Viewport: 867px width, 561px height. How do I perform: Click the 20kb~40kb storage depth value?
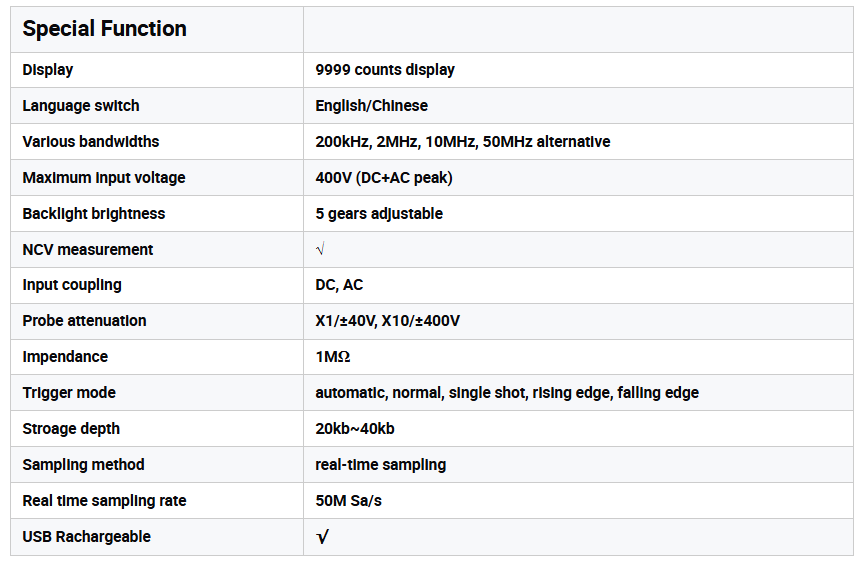355,429
